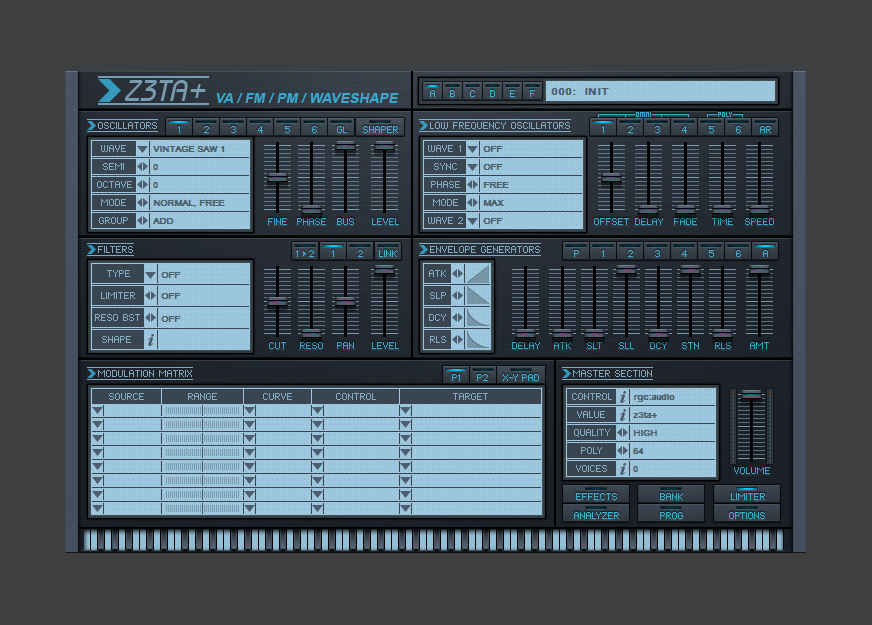Step the master QUALITY arrows
This screenshot has width=872, height=625.
click(622, 433)
